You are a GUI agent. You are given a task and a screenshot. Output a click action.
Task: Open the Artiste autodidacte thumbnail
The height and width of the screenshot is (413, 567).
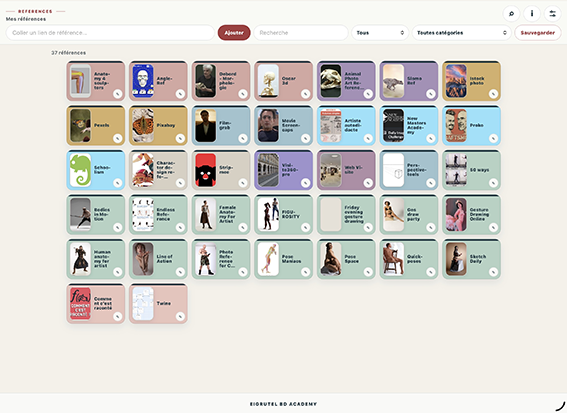331,125
